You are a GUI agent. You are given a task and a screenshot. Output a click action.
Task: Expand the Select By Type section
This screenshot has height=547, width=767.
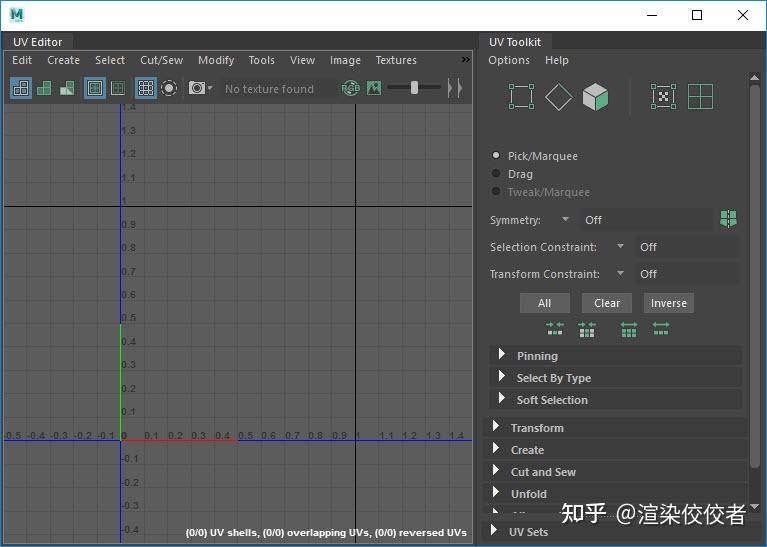click(615, 378)
